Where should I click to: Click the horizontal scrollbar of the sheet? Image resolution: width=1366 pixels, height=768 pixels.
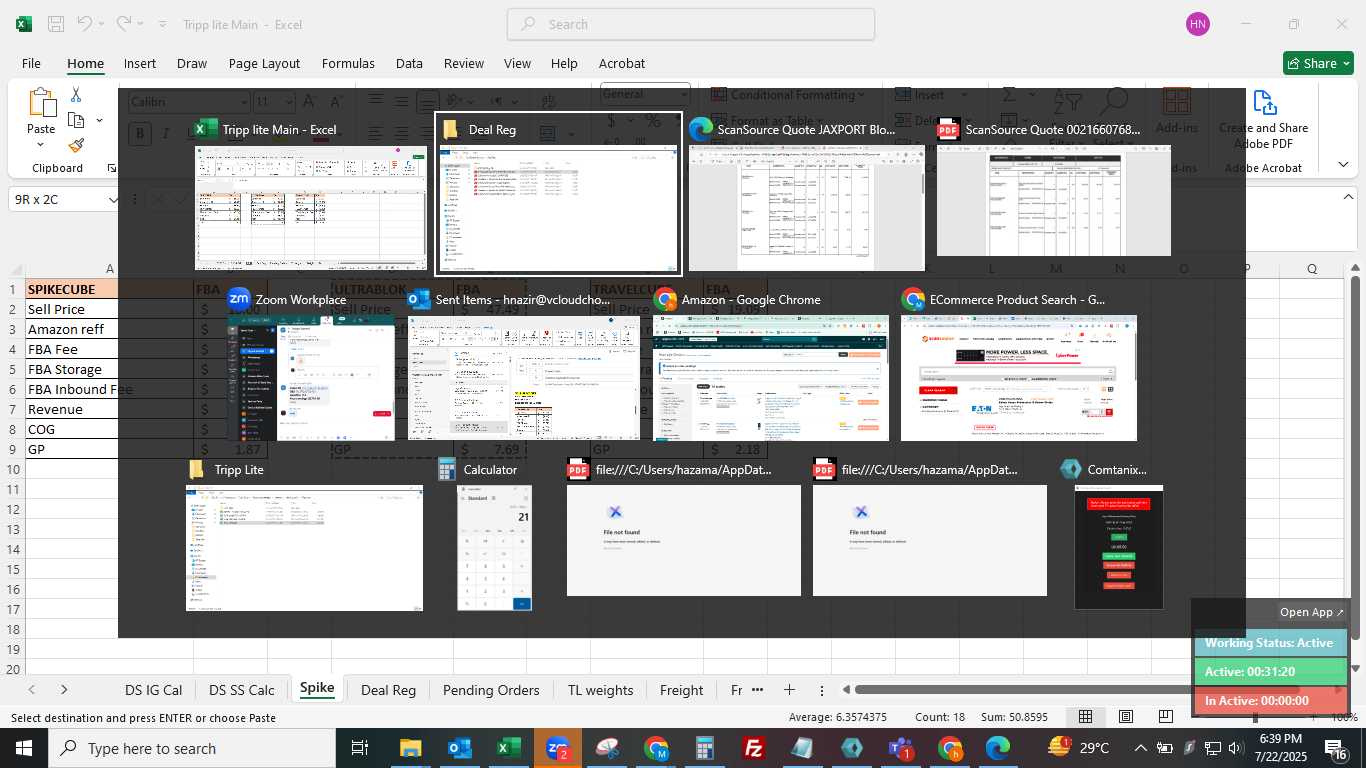(x=1076, y=689)
